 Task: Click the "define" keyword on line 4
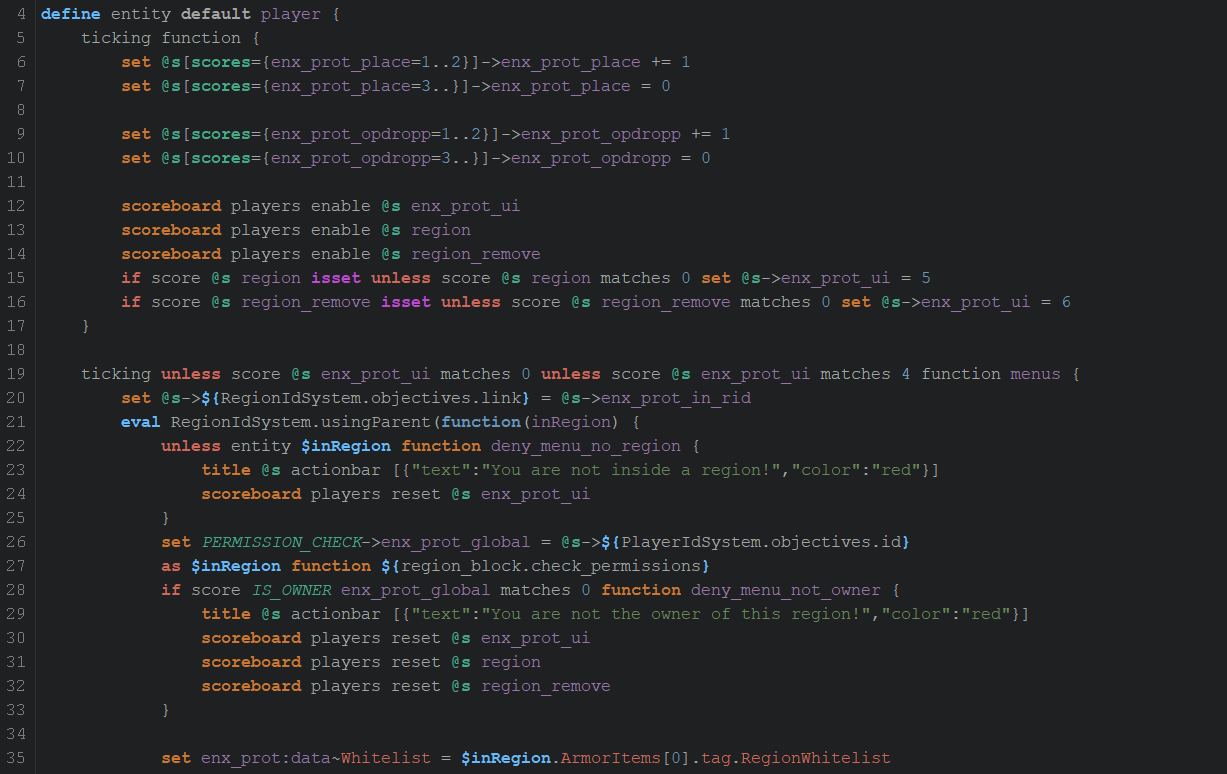click(x=66, y=14)
